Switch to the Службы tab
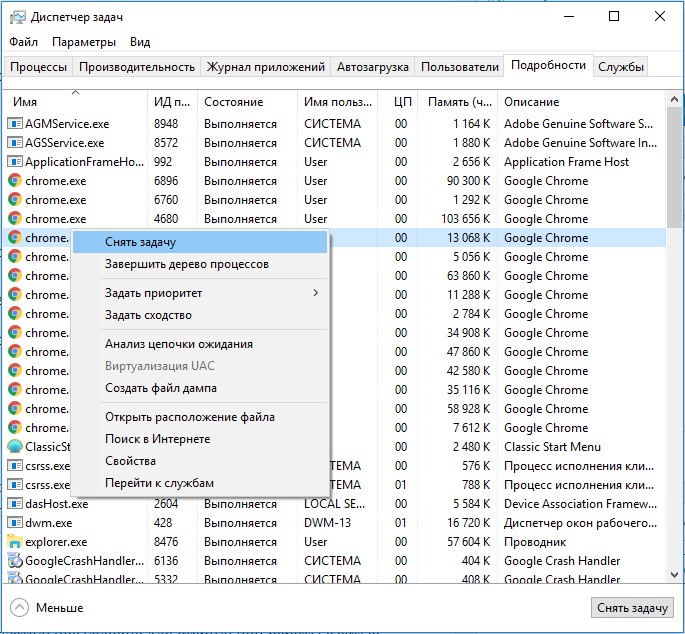Image resolution: width=685 pixels, height=634 pixels. coord(621,67)
